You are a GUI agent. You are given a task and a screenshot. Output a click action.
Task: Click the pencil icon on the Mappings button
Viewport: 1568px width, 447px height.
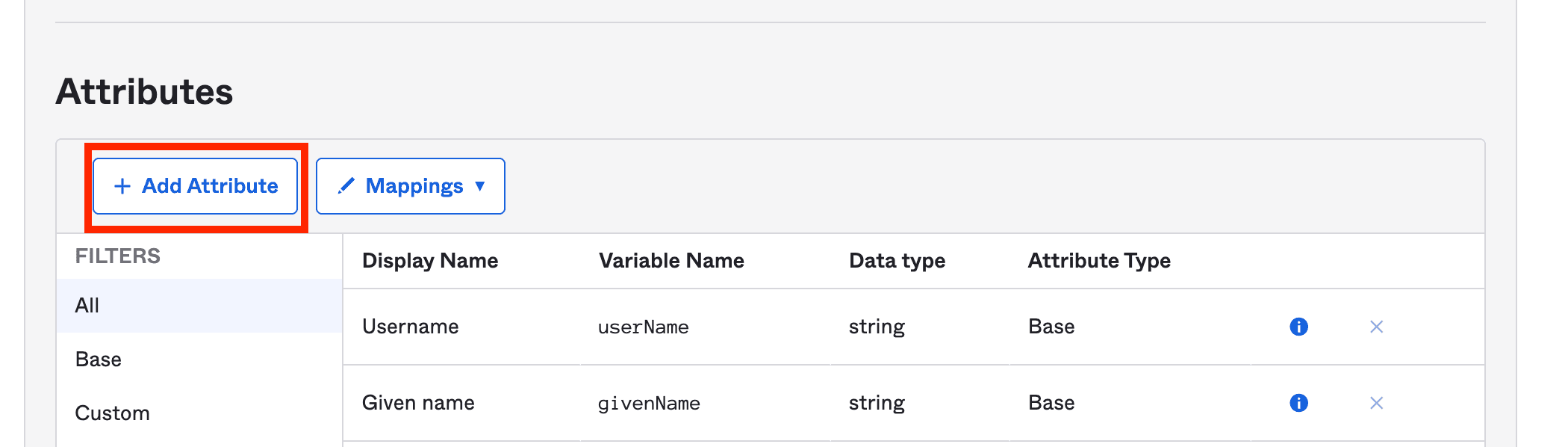[x=346, y=186]
